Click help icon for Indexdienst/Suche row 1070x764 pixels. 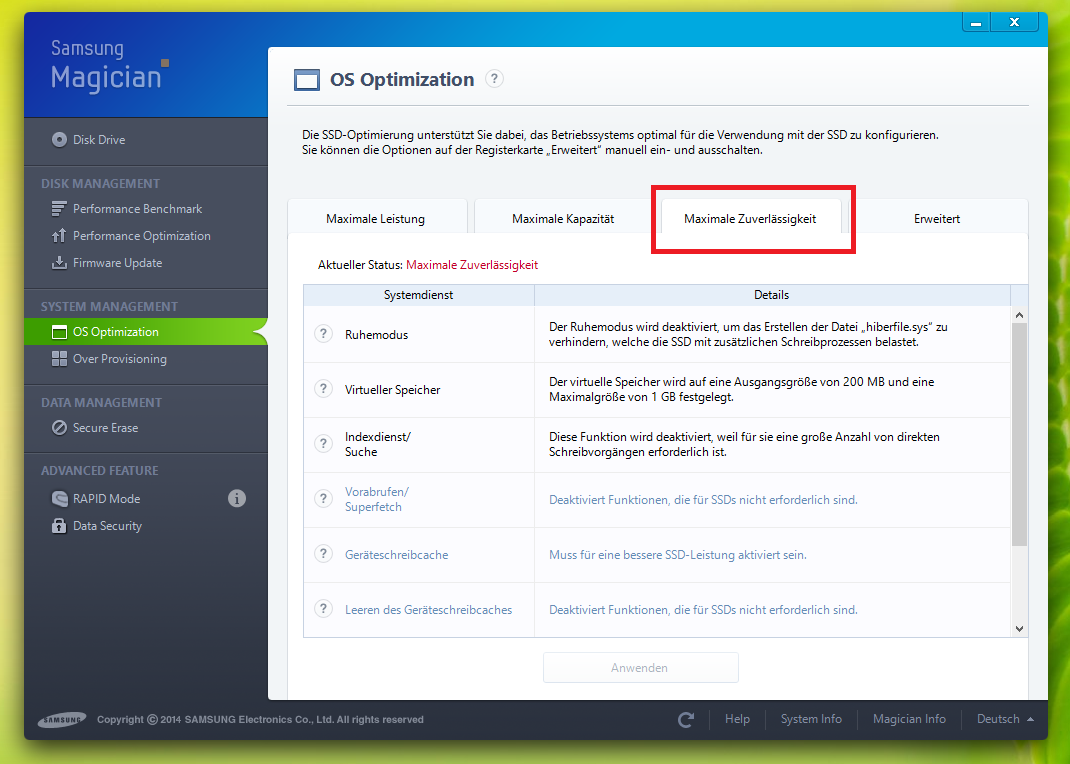click(323, 444)
